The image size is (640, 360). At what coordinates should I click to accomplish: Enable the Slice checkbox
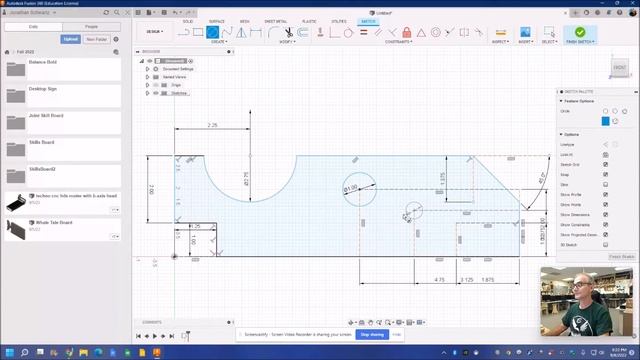605,184
